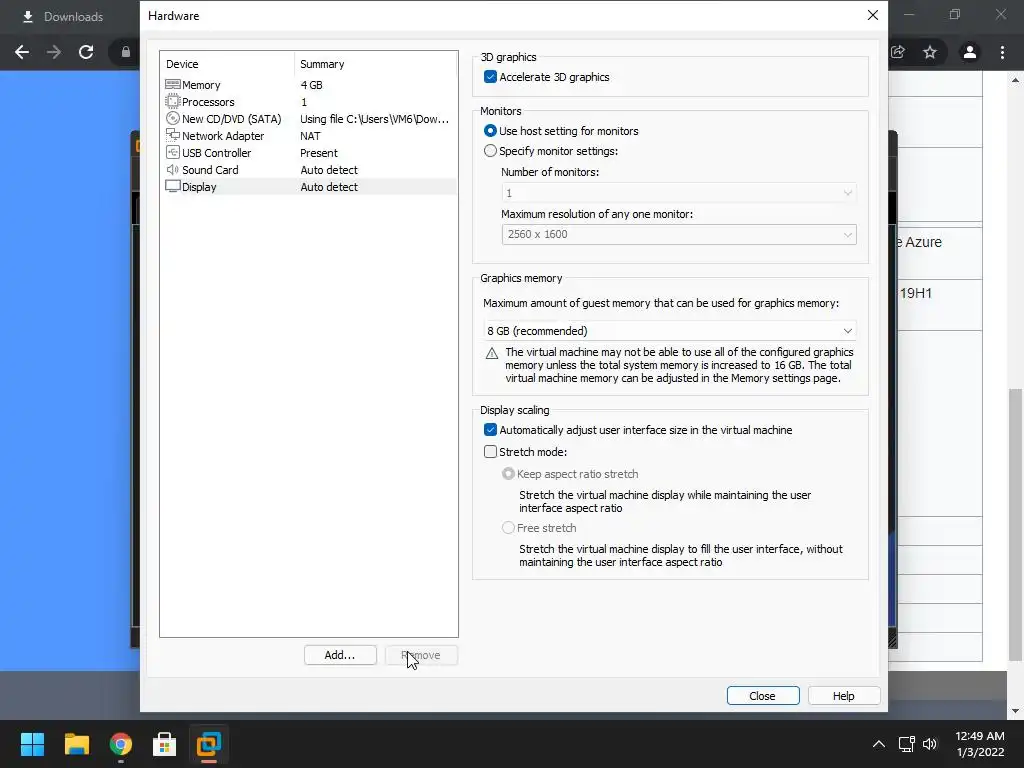Image resolution: width=1024 pixels, height=768 pixels.
Task: Click the Chrome page vertical scrollbar thumb
Action: (x=1015, y=525)
